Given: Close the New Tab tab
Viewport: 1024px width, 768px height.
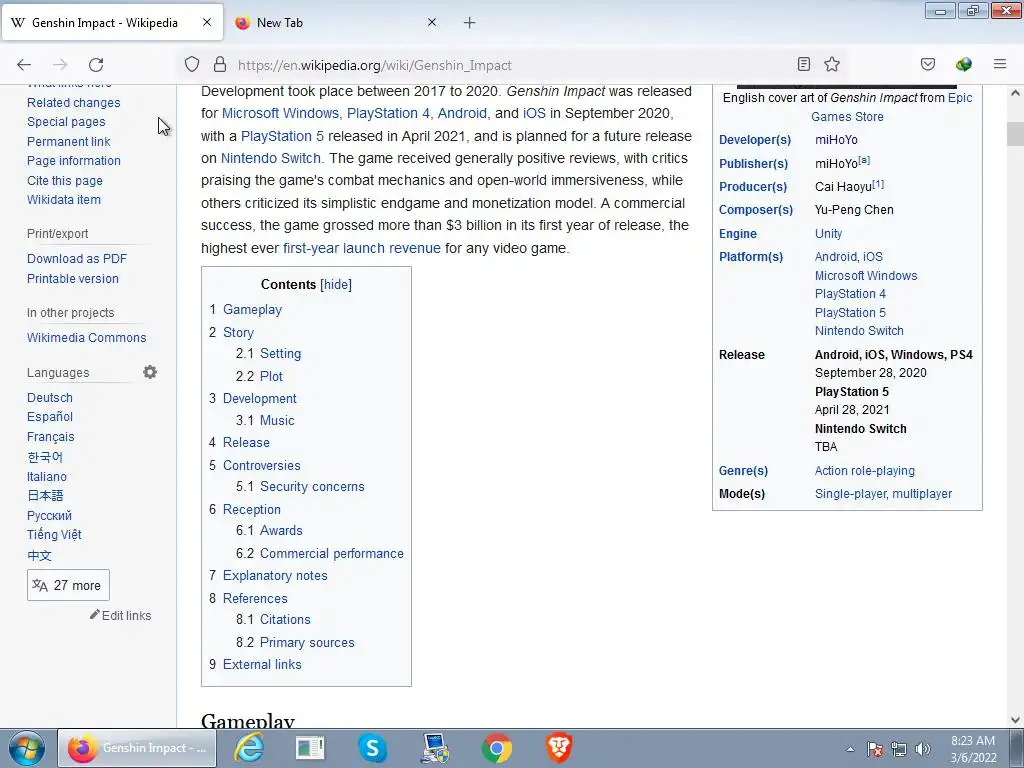Looking at the screenshot, I should coord(432,22).
